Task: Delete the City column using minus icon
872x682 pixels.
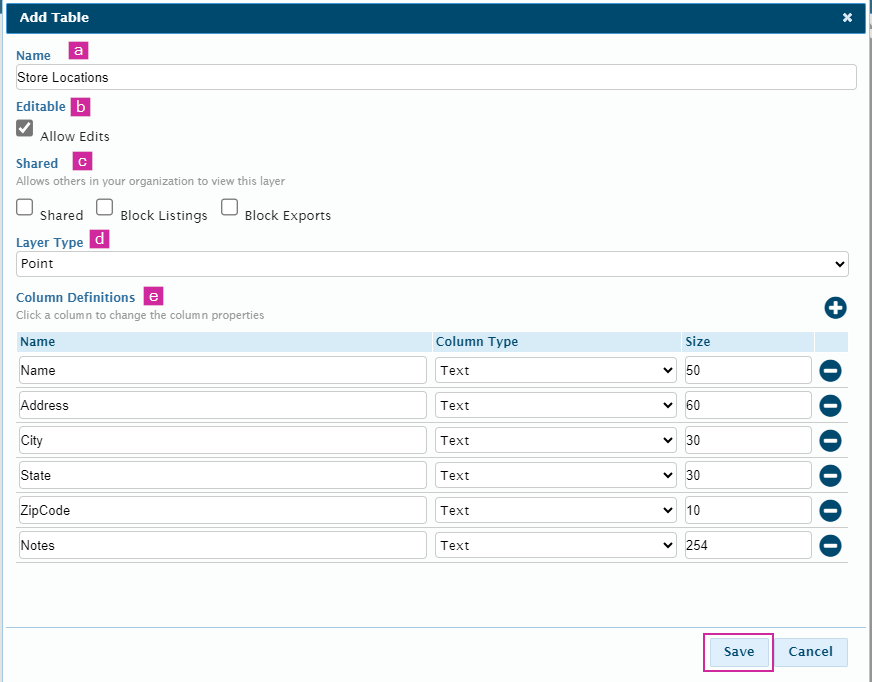Action: point(830,441)
